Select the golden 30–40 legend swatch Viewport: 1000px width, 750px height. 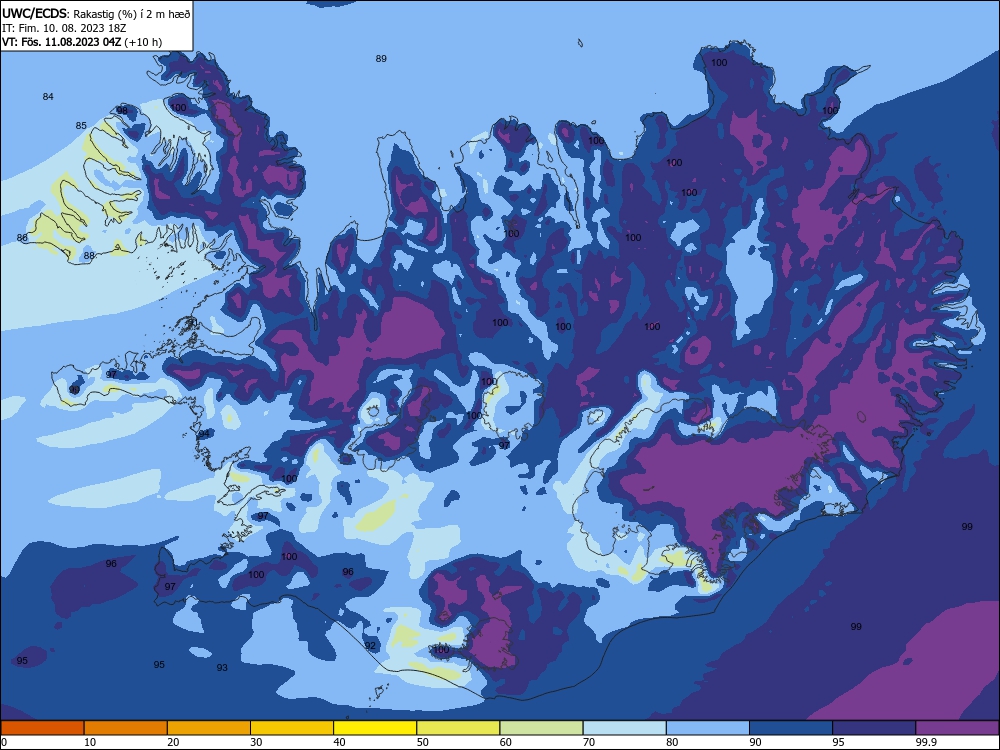tap(292, 728)
